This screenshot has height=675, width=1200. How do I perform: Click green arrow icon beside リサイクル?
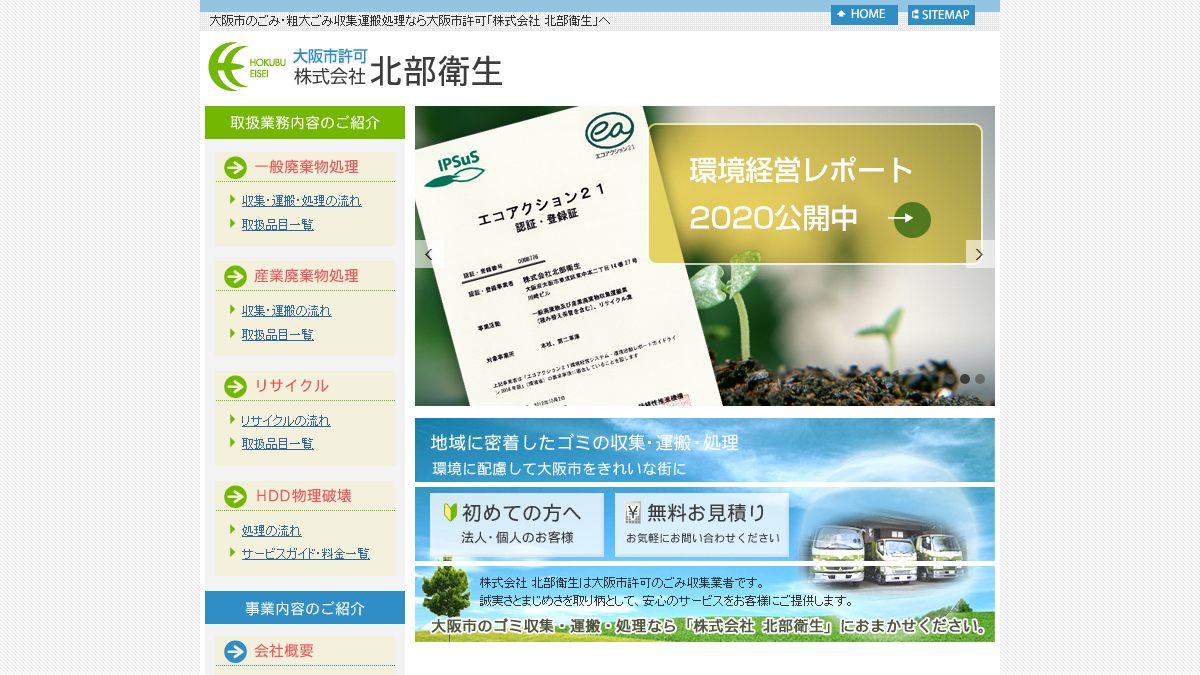pos(236,387)
